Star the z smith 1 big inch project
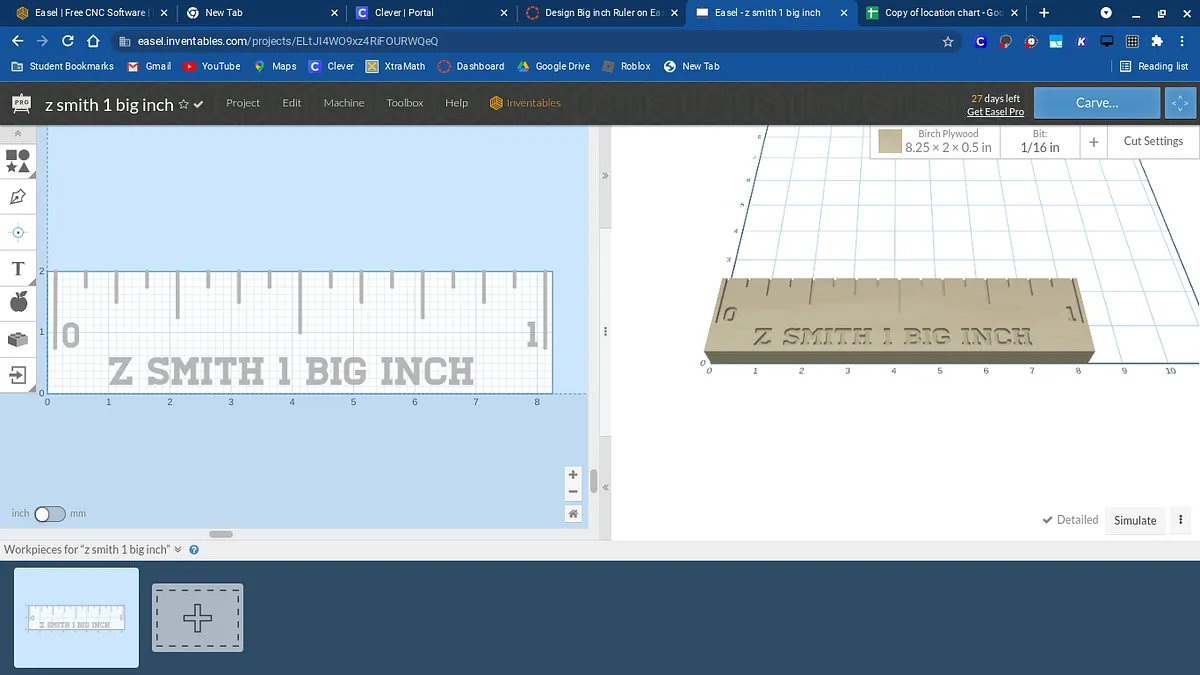Image resolution: width=1200 pixels, height=675 pixels. click(184, 105)
